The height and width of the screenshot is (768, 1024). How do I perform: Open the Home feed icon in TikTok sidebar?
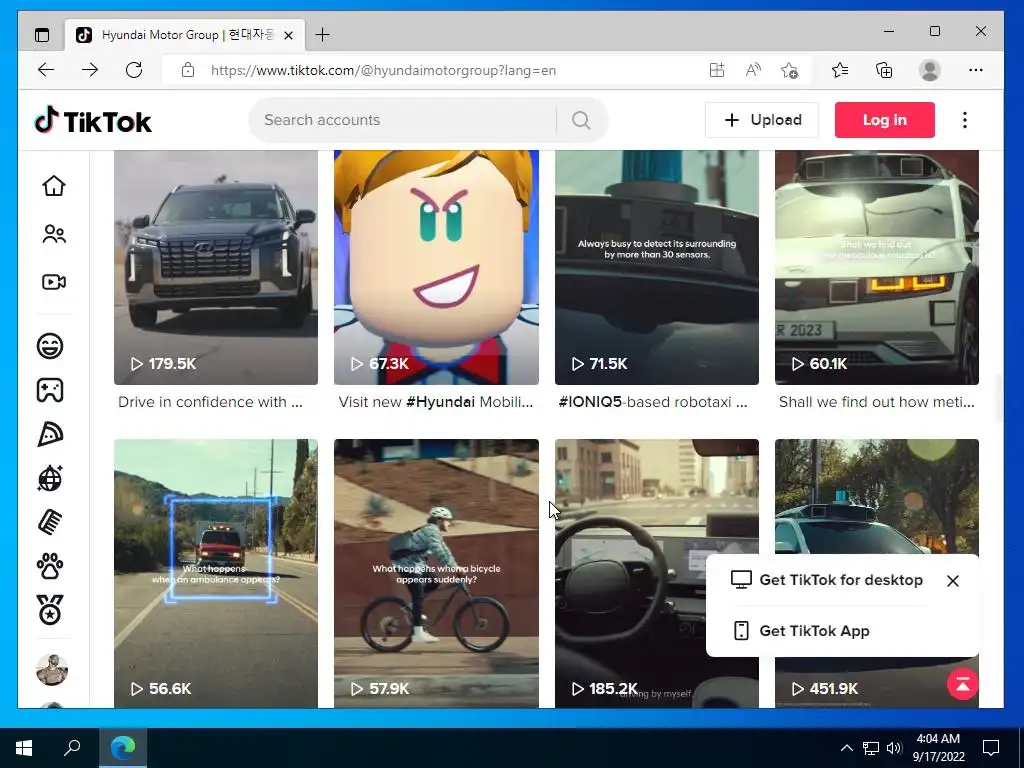coord(54,185)
